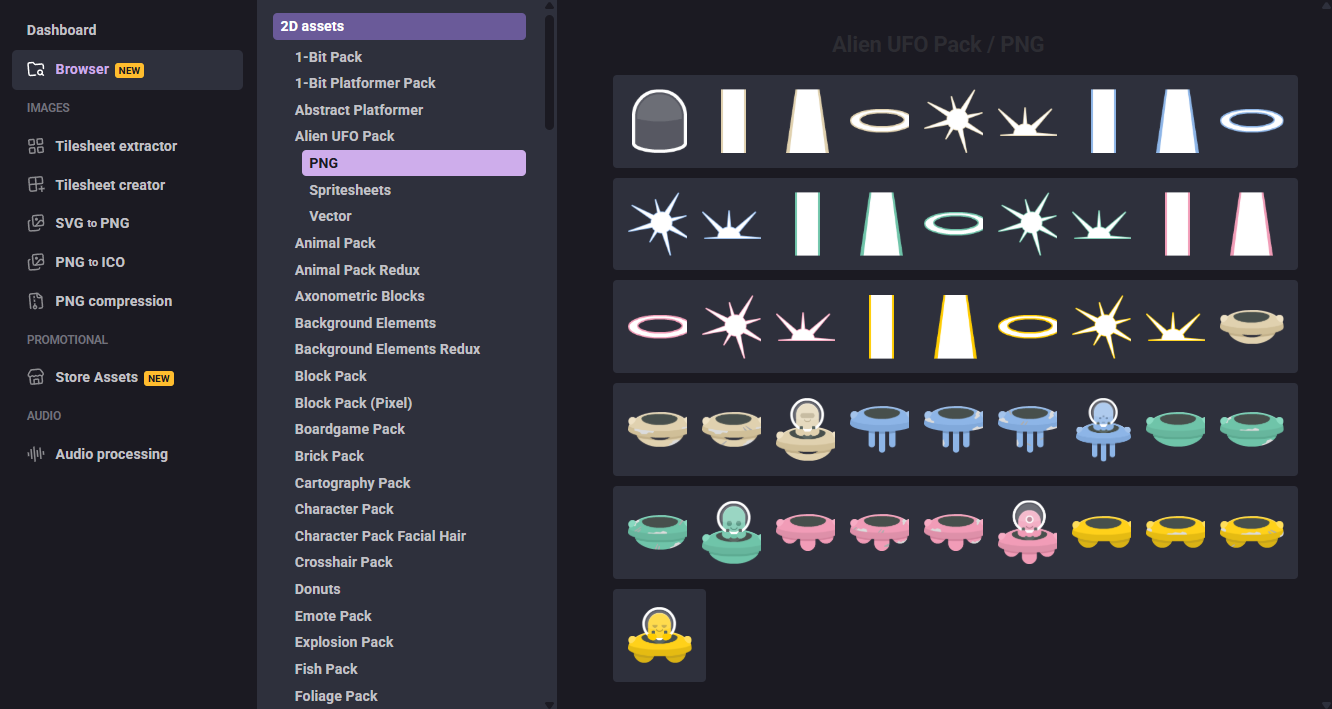This screenshot has height=709, width=1332.
Task: Click the Tilesheet extractor grid icon
Action: pyautogui.click(x=36, y=146)
